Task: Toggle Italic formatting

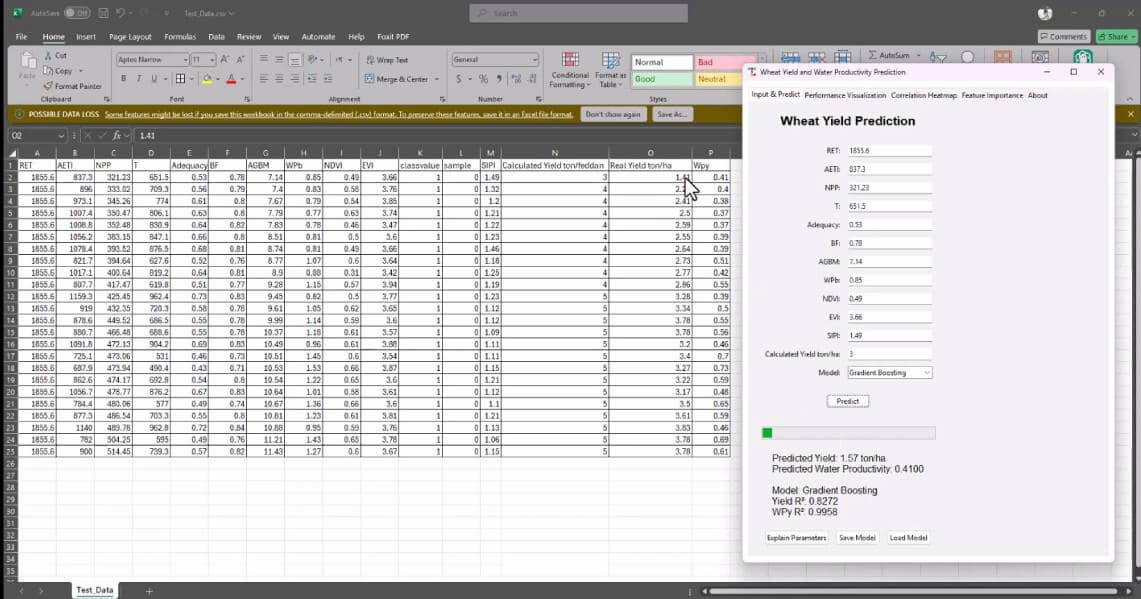Action: tap(138, 79)
